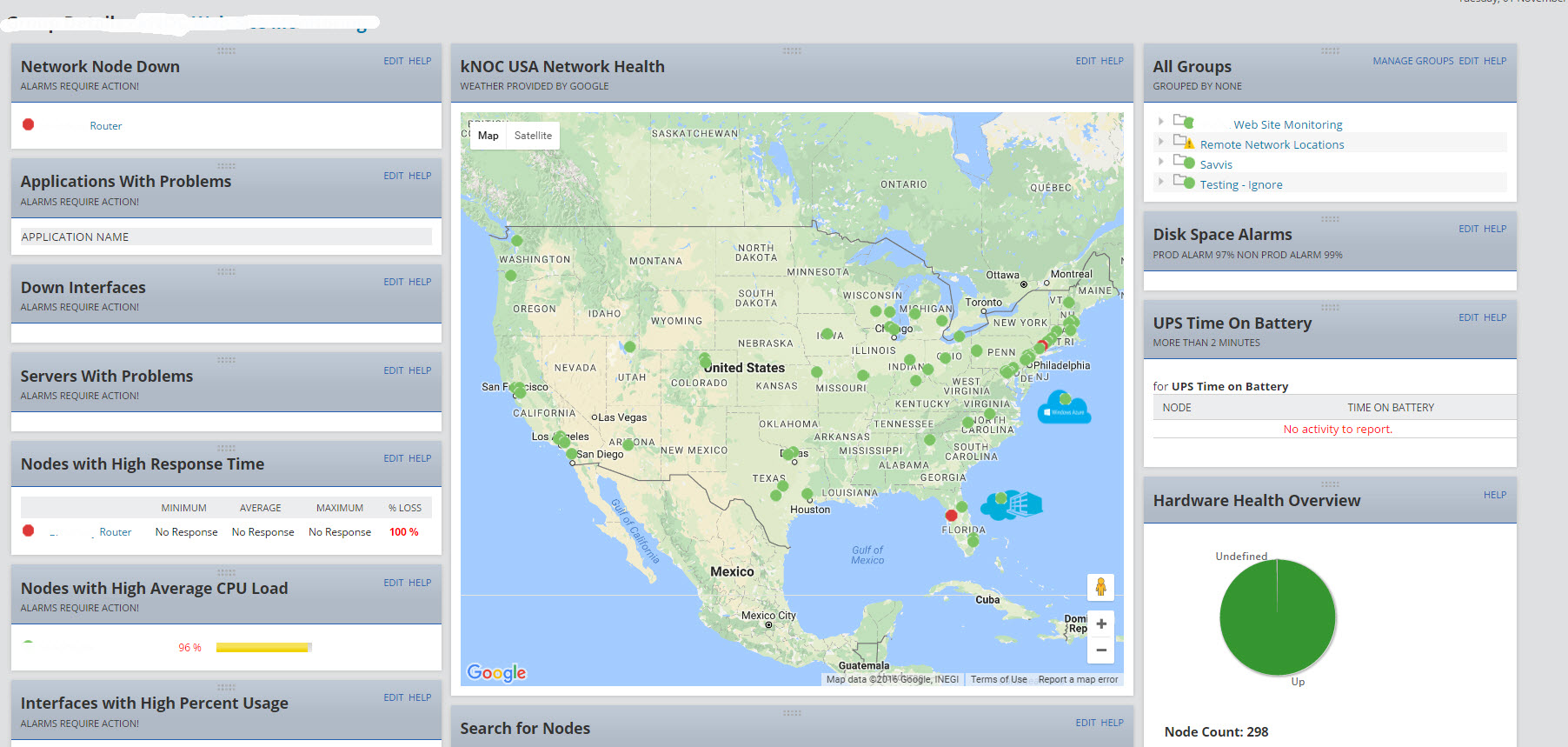The height and width of the screenshot is (747, 1568).
Task: Open Web Site Monitoring group link
Action: pyautogui.click(x=1287, y=125)
